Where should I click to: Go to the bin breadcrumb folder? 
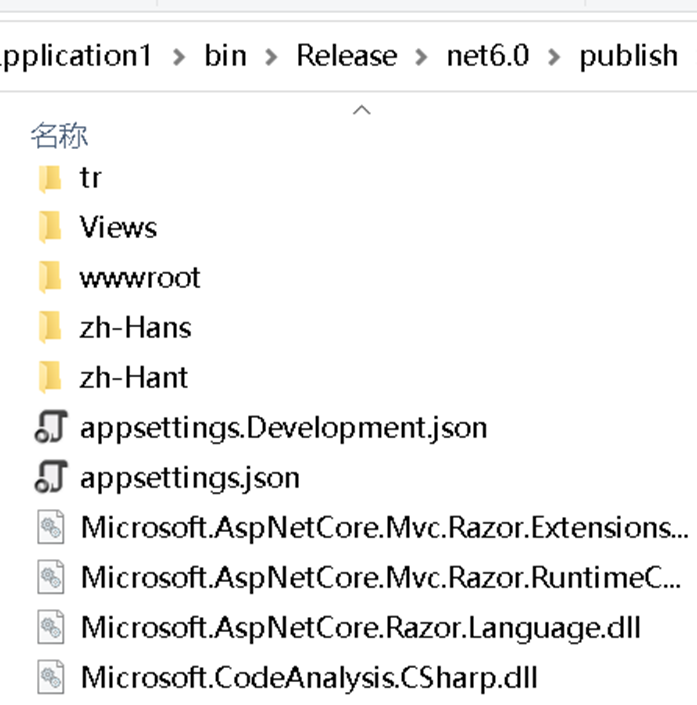tap(226, 56)
